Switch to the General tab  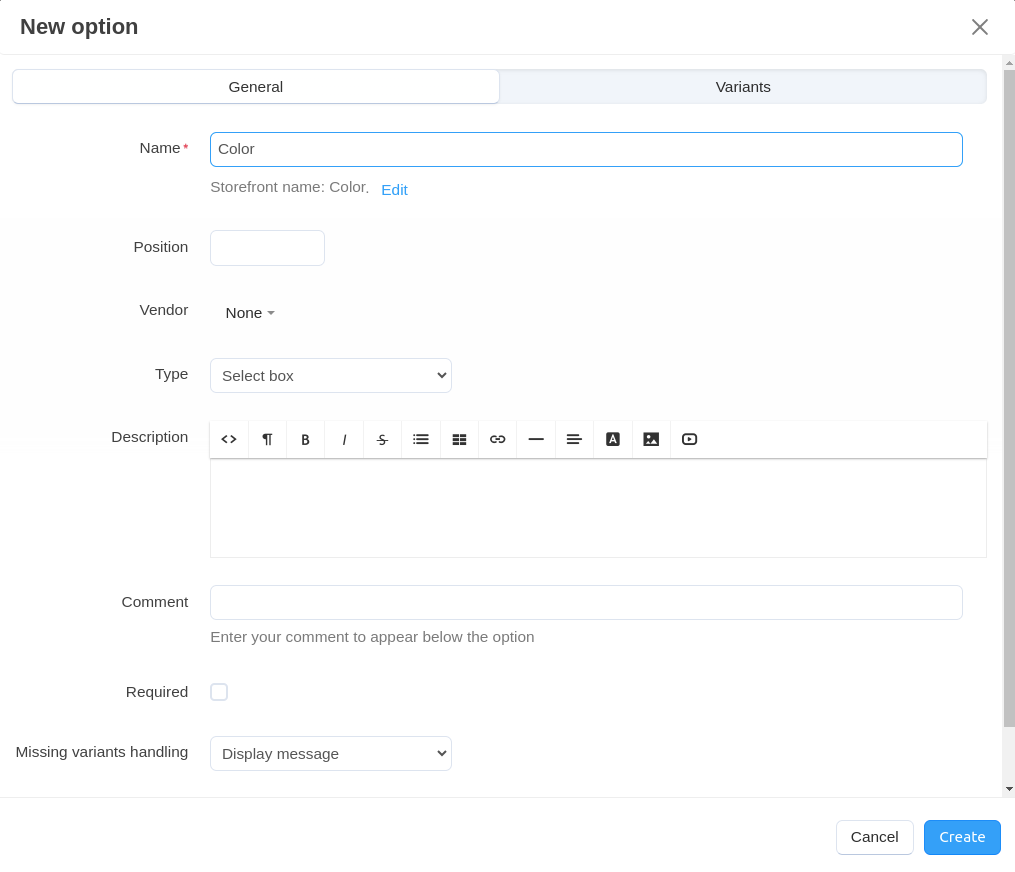pos(256,87)
